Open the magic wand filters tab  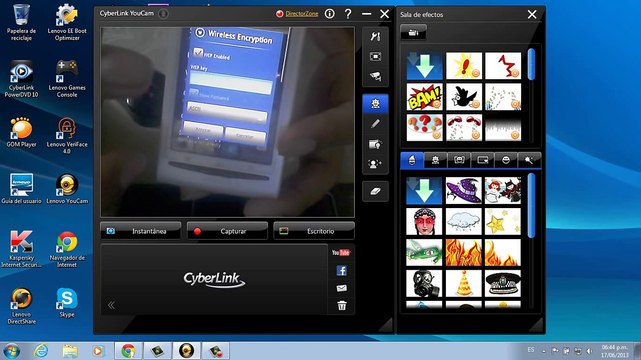tap(529, 160)
